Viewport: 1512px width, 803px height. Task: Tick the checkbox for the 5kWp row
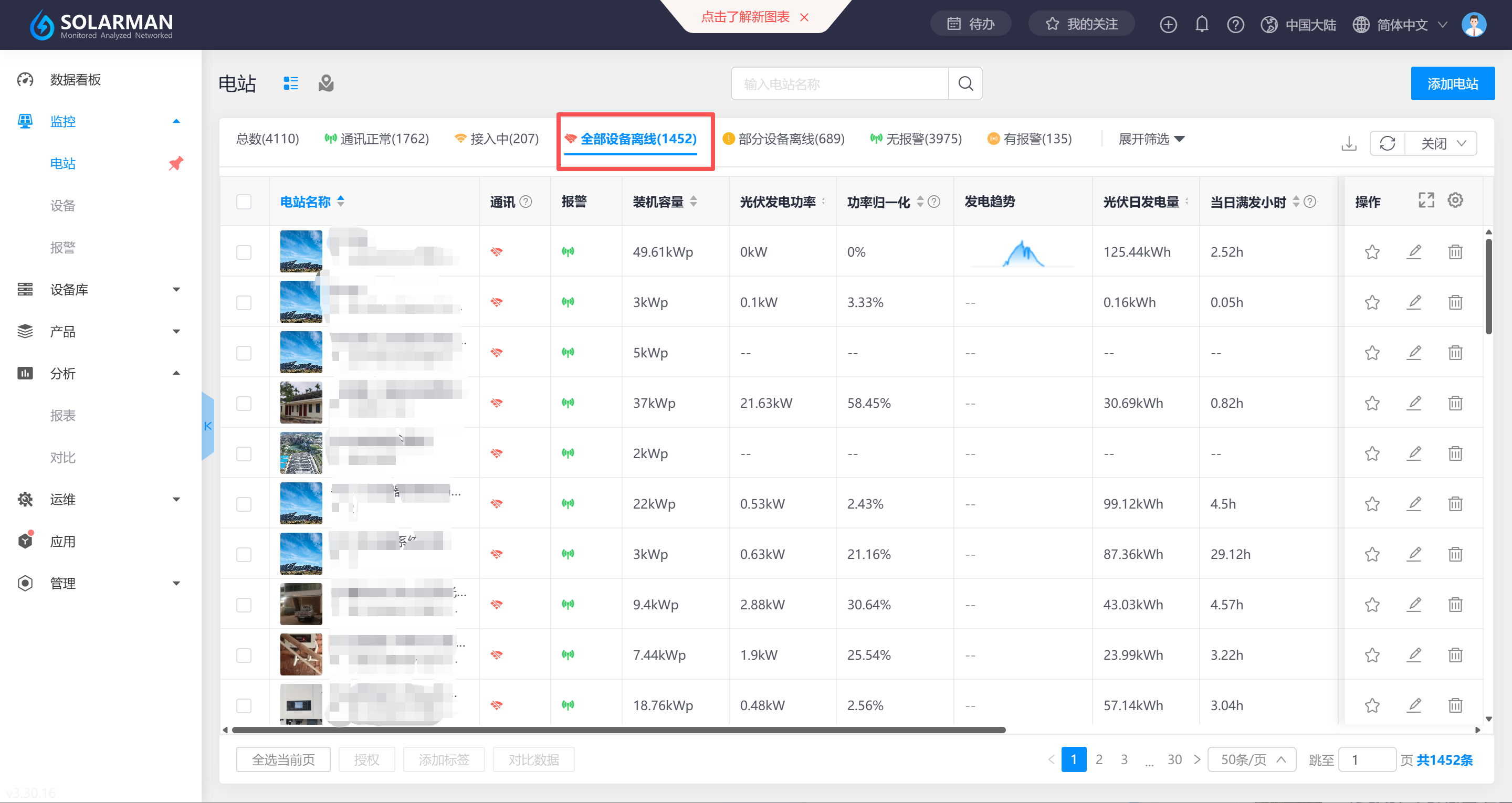(x=244, y=353)
